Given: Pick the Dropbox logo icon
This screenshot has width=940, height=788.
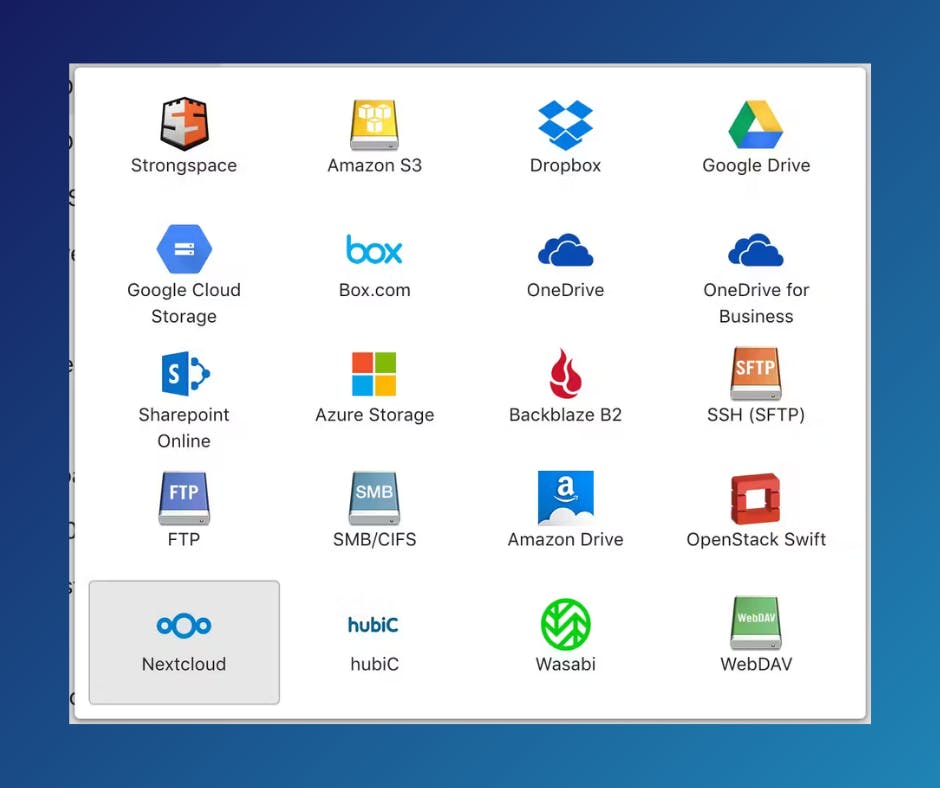Looking at the screenshot, I should pos(565,125).
